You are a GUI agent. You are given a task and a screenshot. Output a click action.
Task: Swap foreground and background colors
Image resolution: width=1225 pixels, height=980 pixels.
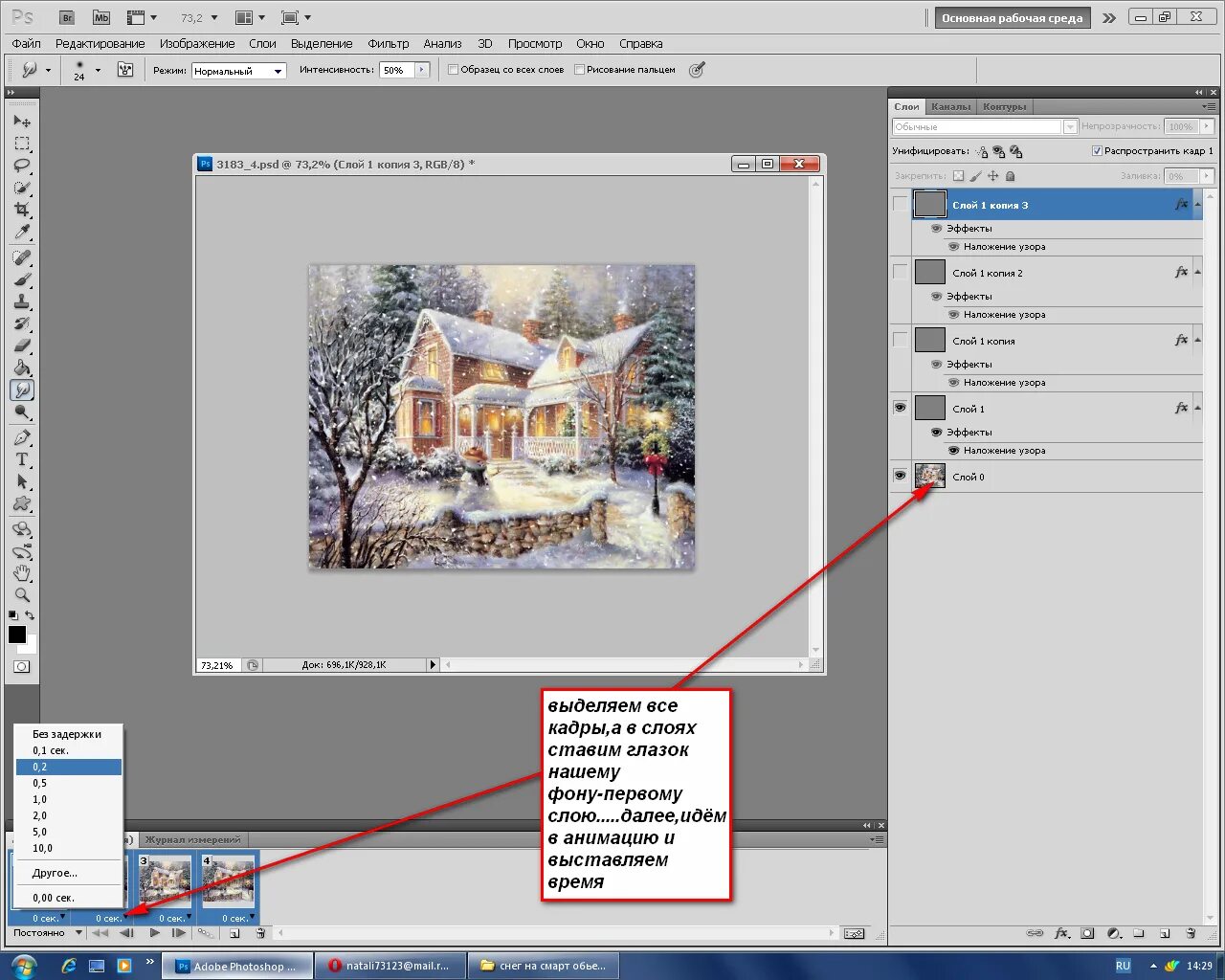click(31, 615)
